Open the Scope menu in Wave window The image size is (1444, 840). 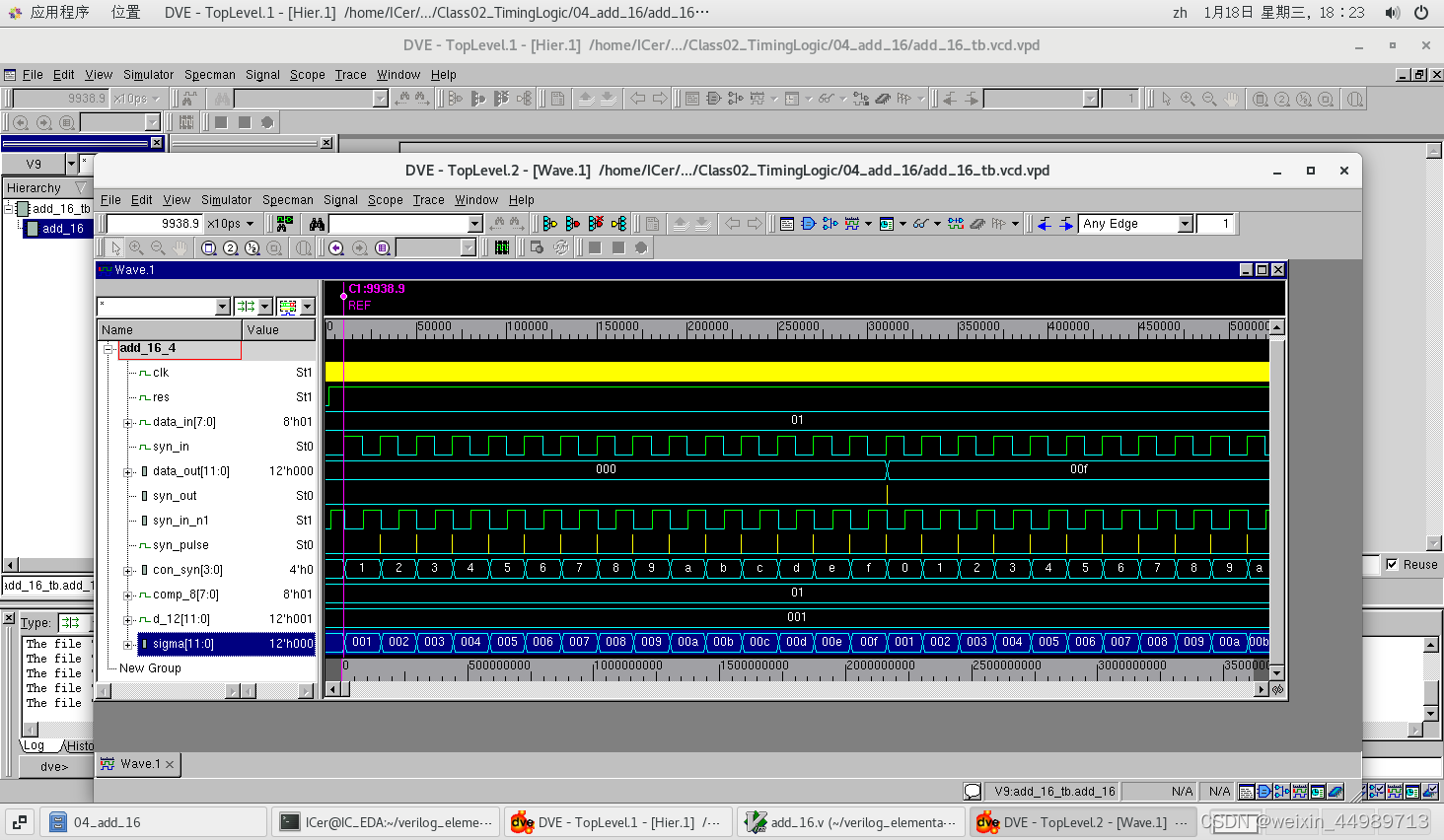click(385, 200)
